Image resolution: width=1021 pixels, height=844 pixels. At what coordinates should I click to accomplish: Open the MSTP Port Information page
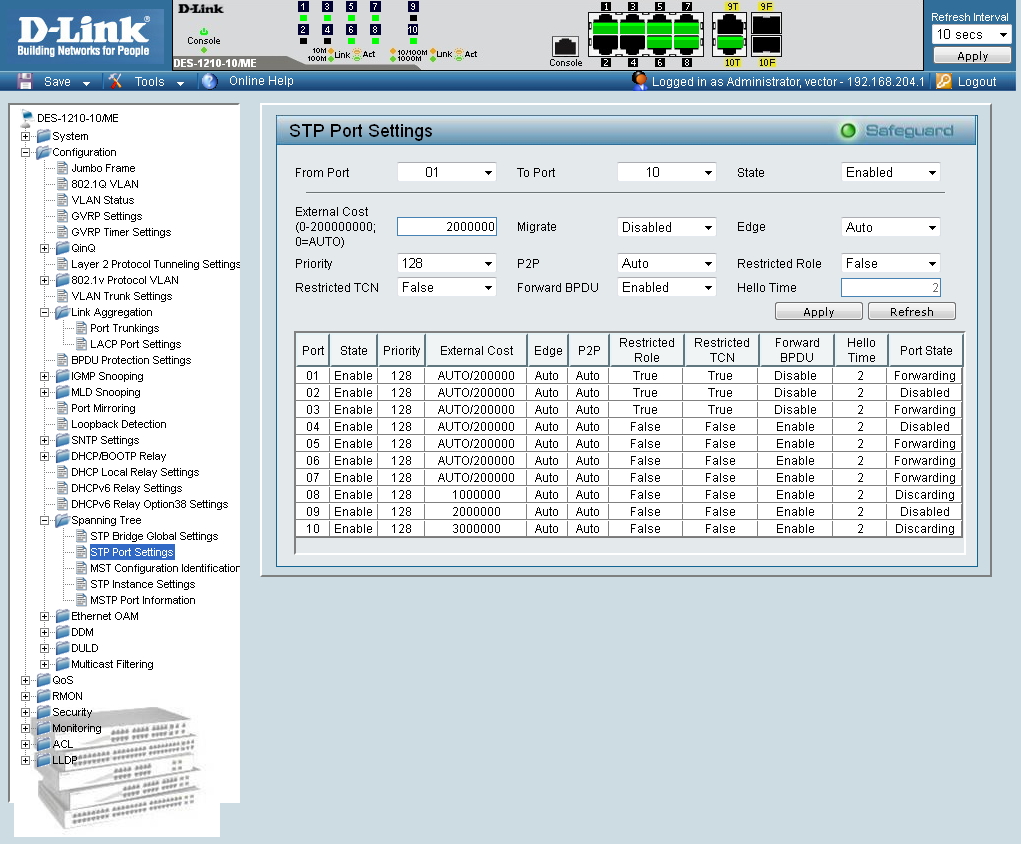(142, 600)
